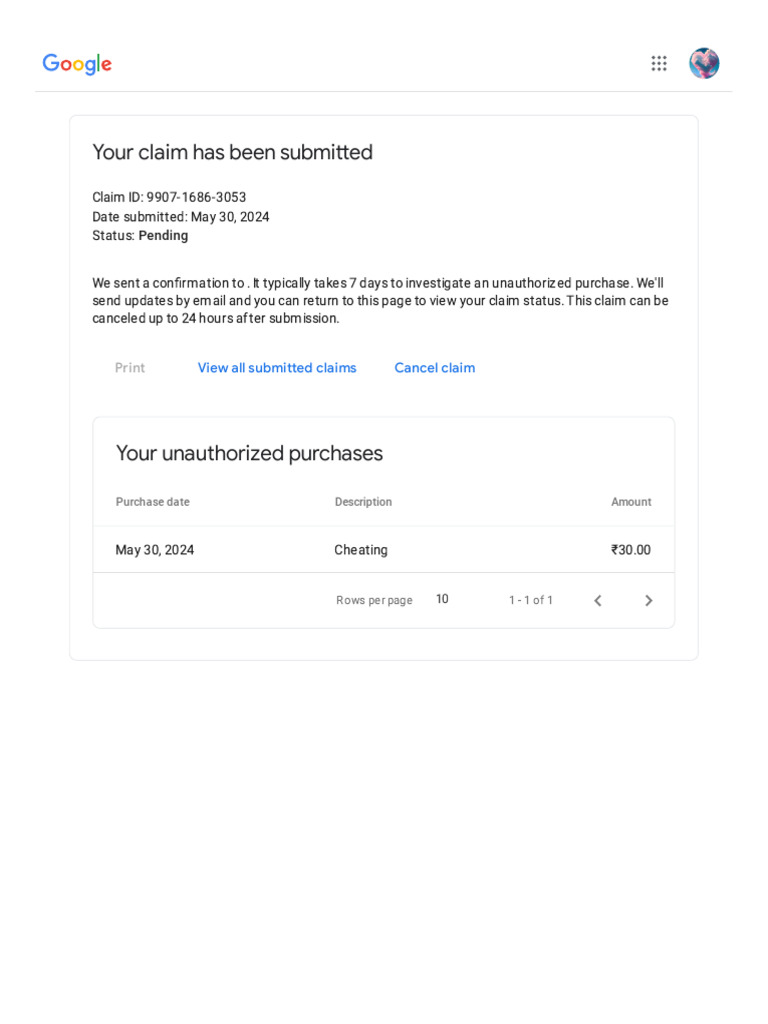Image resolution: width=768 pixels, height=1024 pixels.
Task: Open the Google apps grid icon
Action: point(659,63)
